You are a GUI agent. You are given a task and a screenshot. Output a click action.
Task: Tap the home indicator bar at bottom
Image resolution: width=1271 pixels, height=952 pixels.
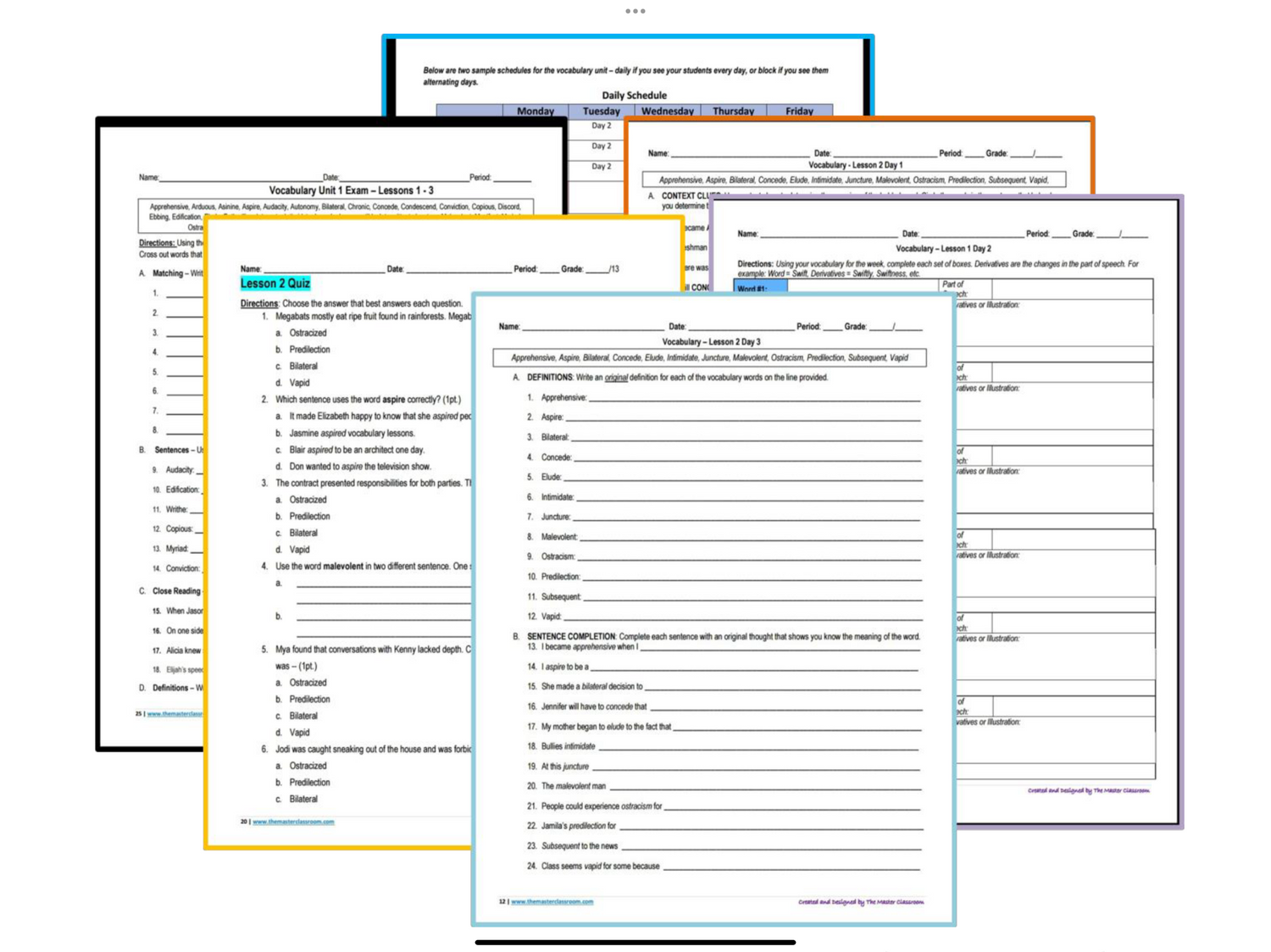pyautogui.click(x=635, y=942)
